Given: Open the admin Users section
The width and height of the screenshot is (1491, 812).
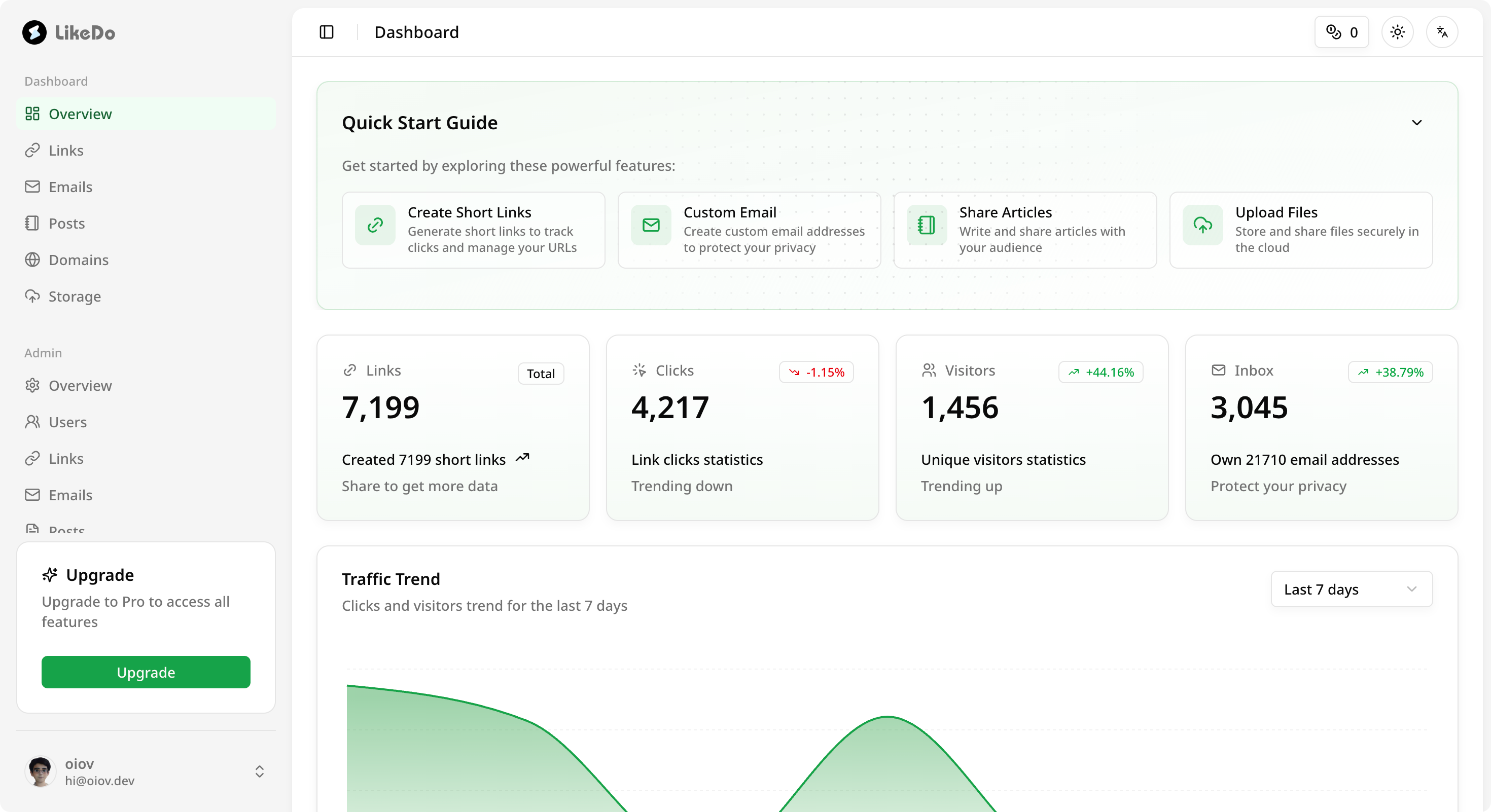Looking at the screenshot, I should coord(68,422).
